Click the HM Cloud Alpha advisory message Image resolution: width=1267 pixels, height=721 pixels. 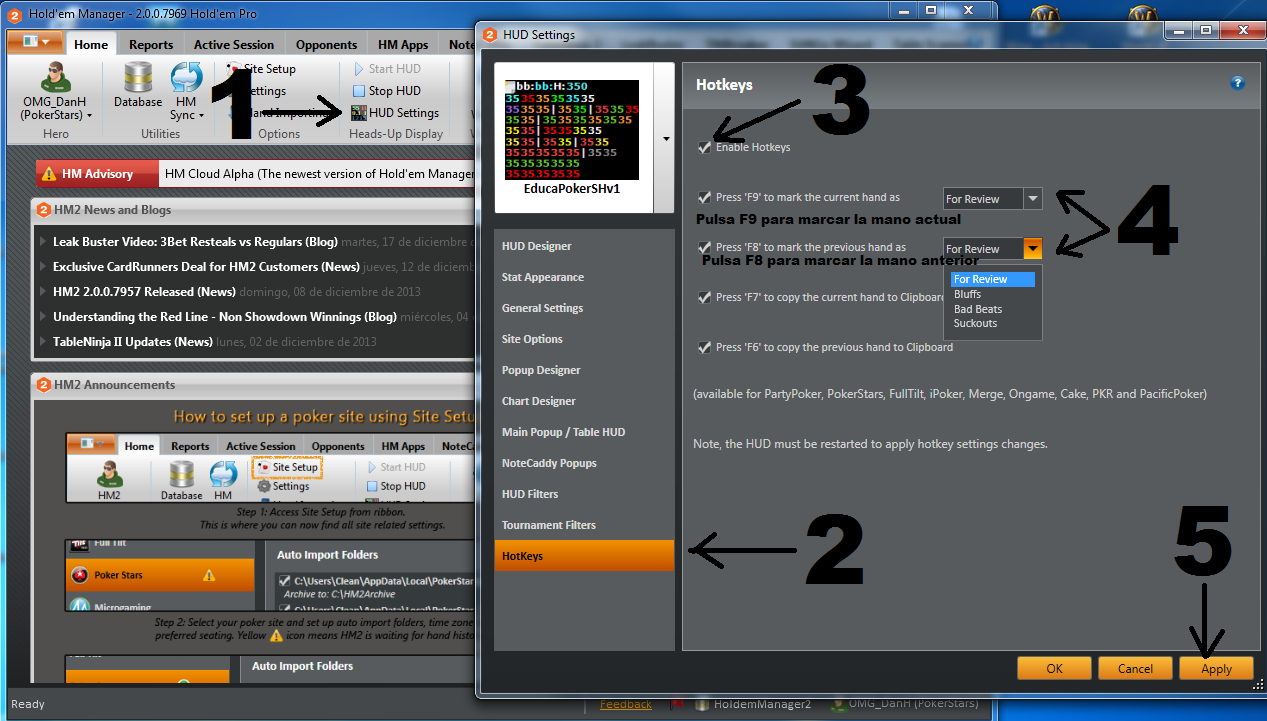click(x=319, y=174)
